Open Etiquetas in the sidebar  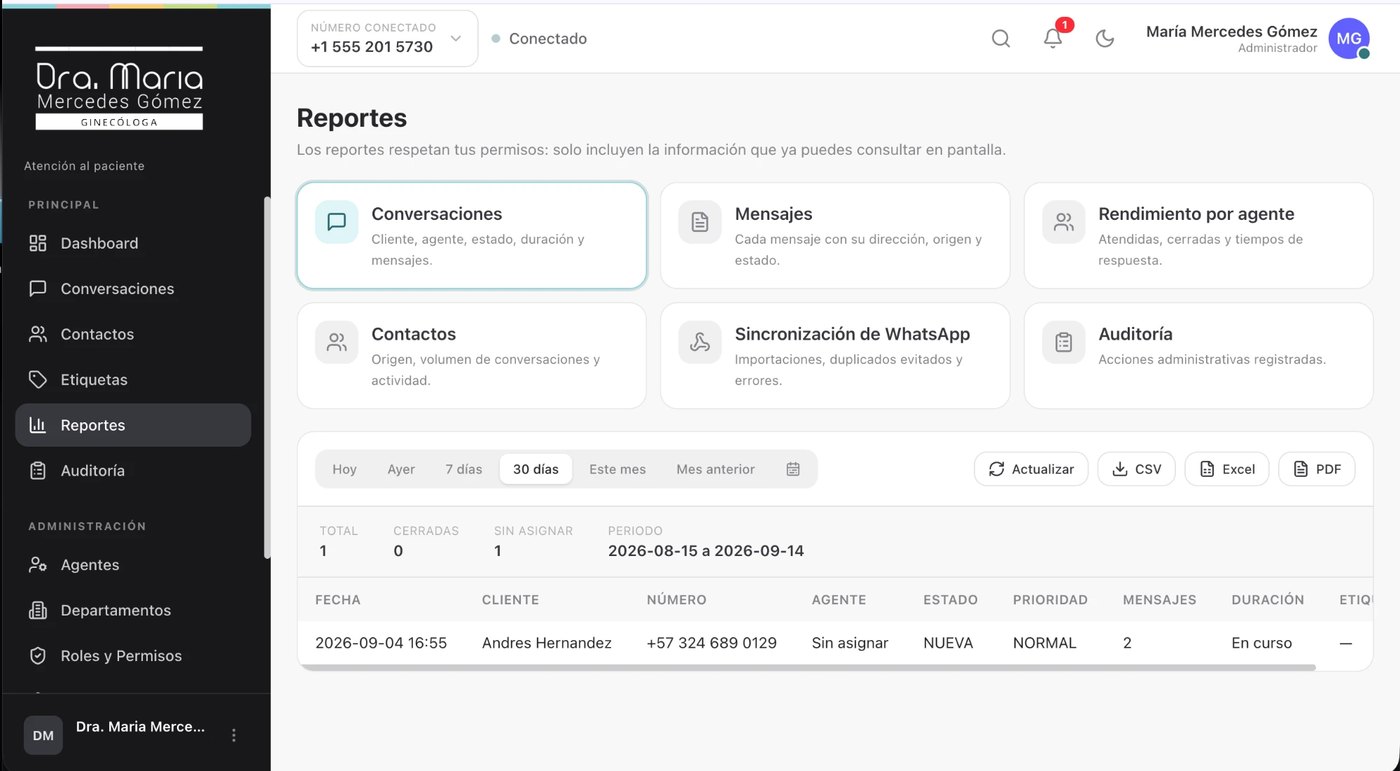click(x=133, y=380)
